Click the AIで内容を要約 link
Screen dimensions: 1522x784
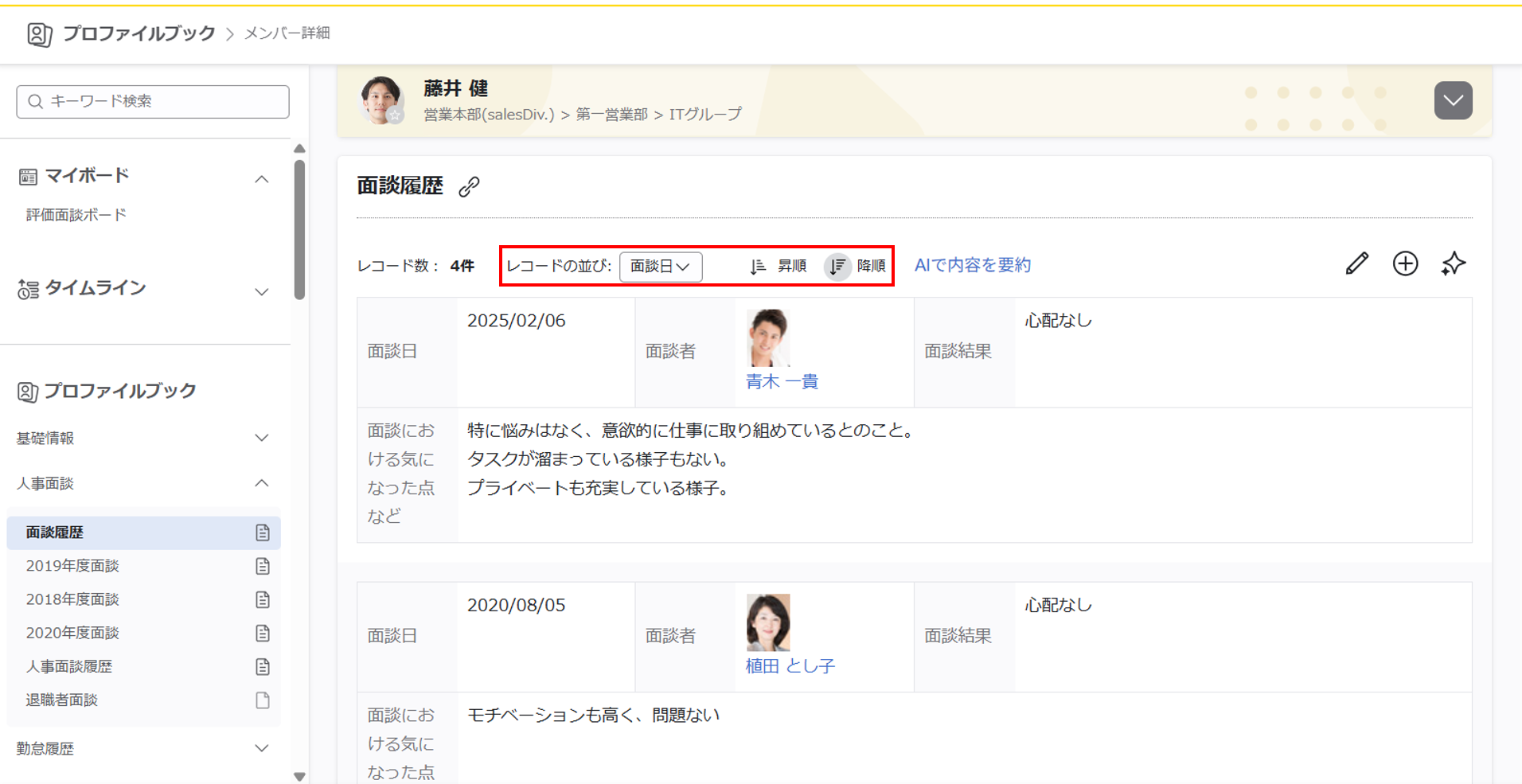coord(972,265)
